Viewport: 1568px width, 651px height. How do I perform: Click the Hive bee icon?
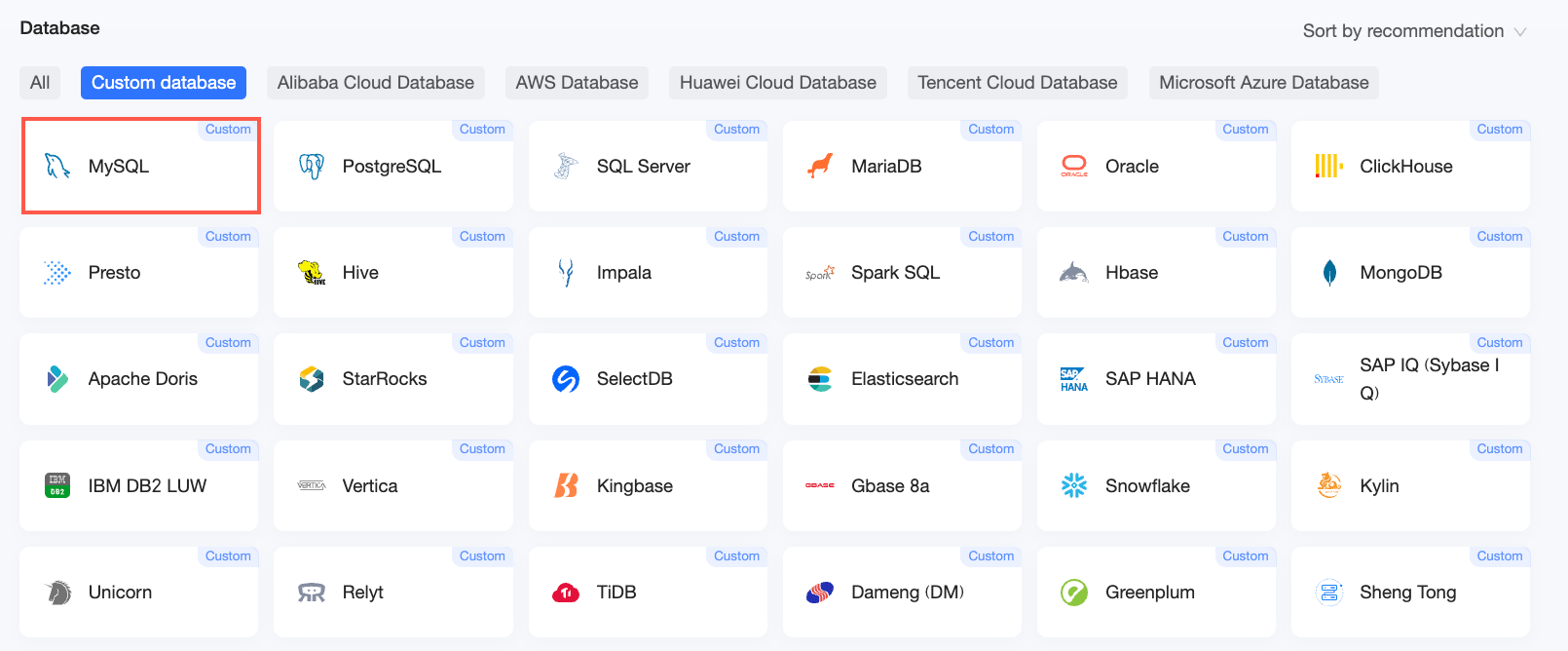pyautogui.click(x=312, y=273)
